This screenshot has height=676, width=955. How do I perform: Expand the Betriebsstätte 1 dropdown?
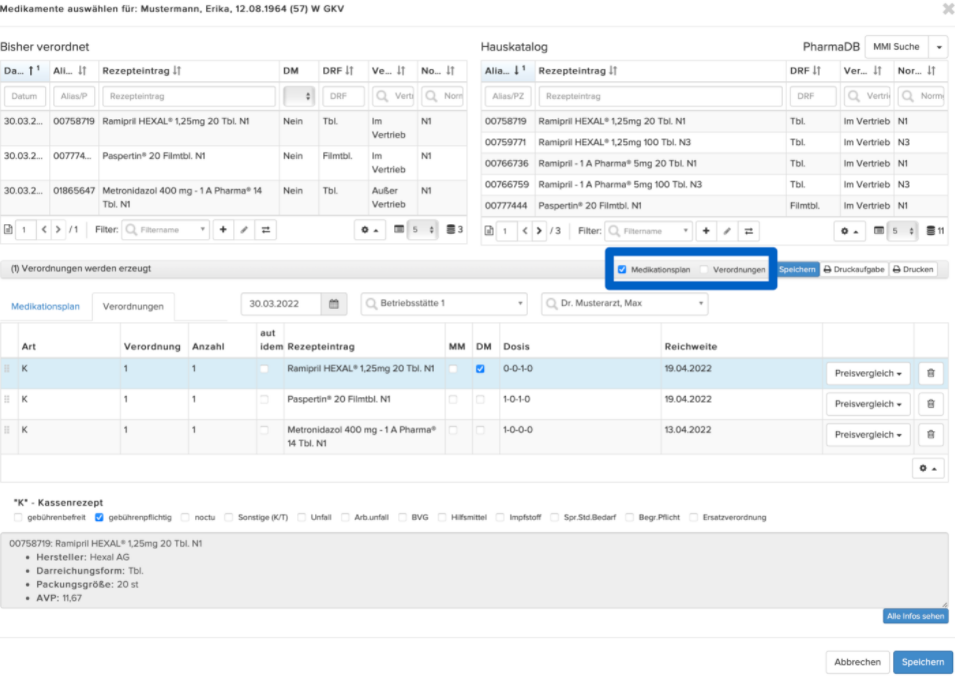click(x=444, y=303)
